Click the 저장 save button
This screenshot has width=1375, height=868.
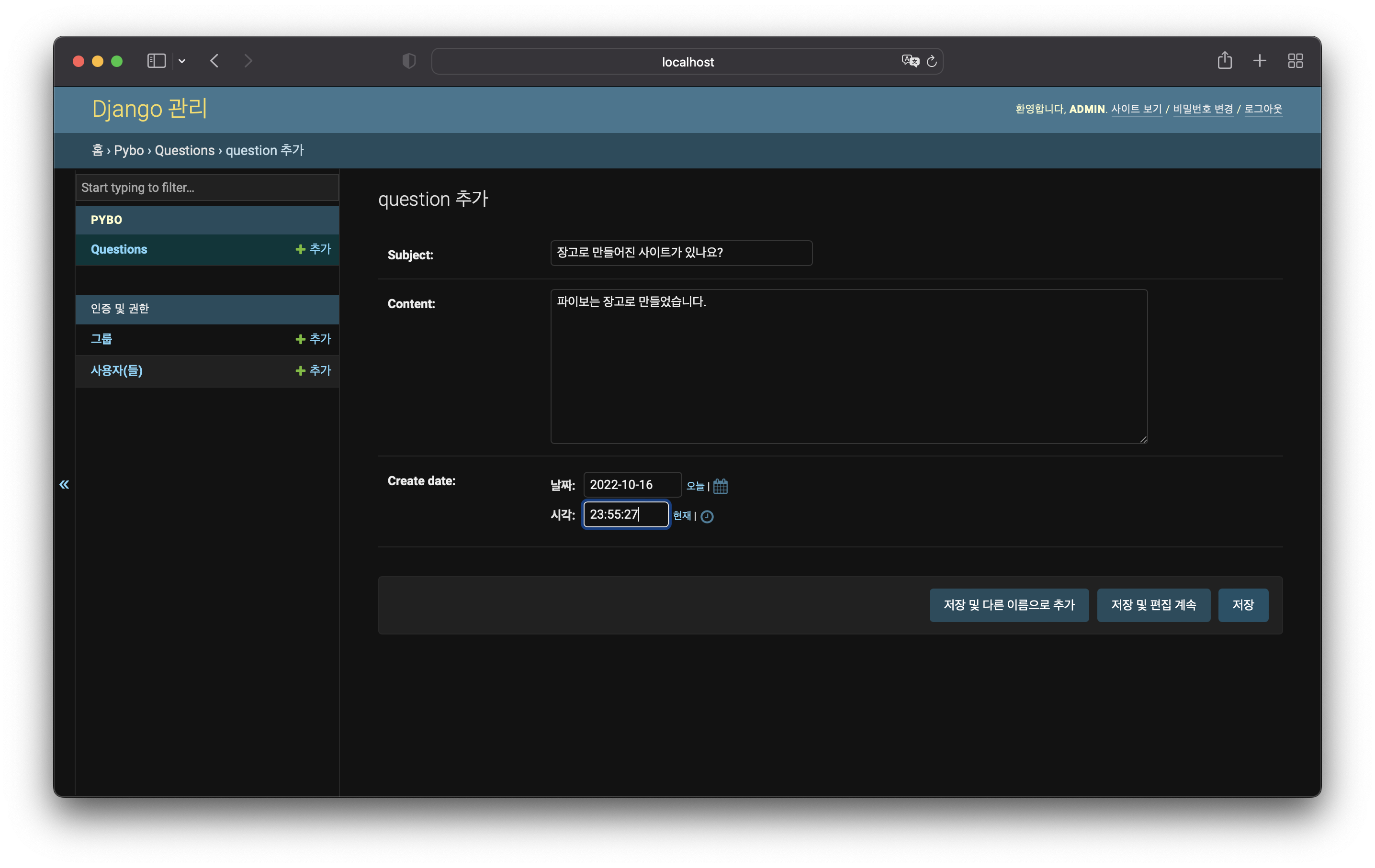point(1242,605)
